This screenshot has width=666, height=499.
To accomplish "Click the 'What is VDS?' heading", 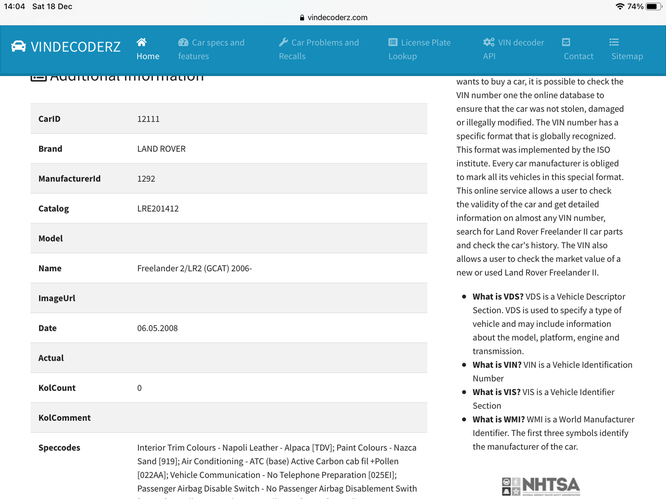I will pyautogui.click(x=498, y=296).
